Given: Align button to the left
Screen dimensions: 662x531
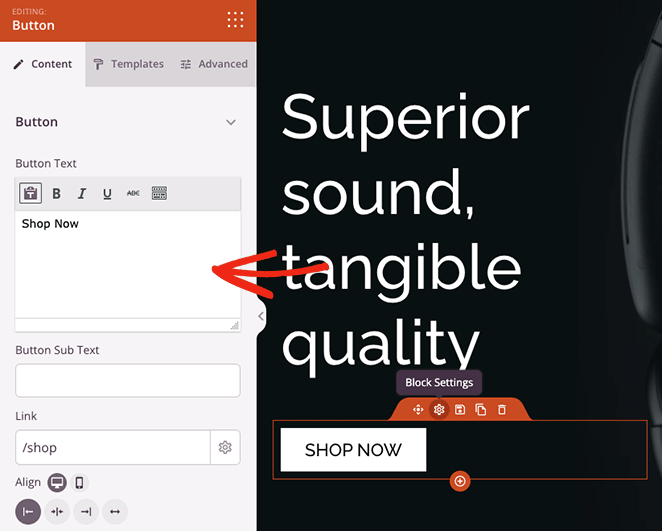Looking at the screenshot, I should [28, 512].
